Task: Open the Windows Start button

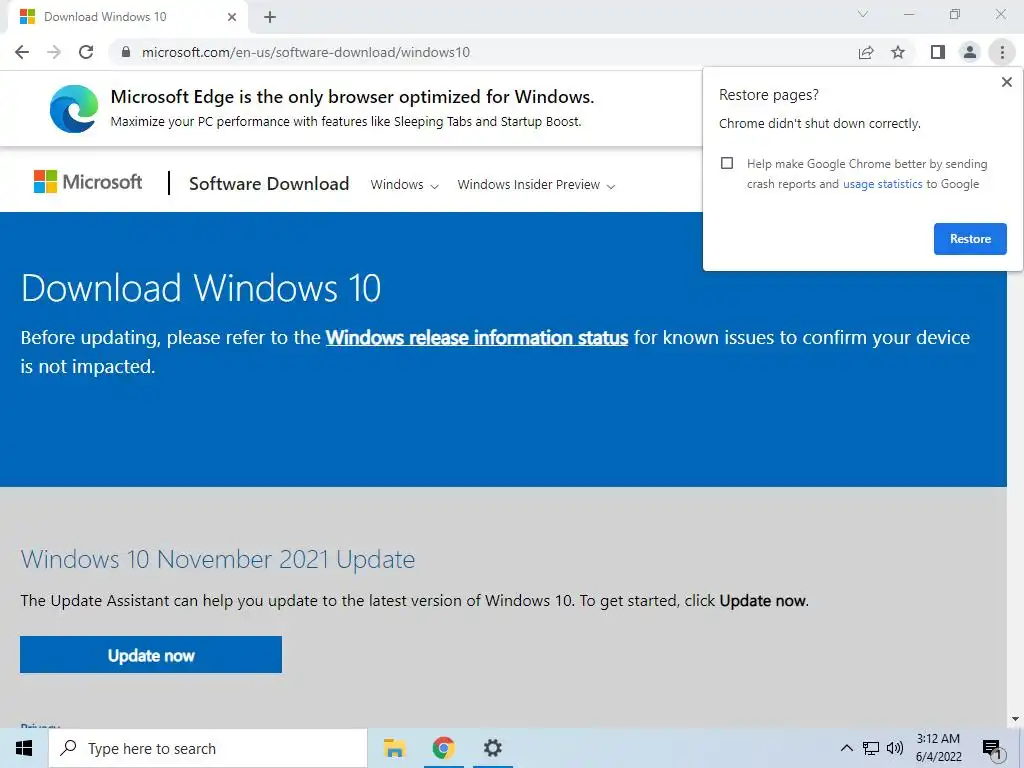Action: pyautogui.click(x=24, y=748)
